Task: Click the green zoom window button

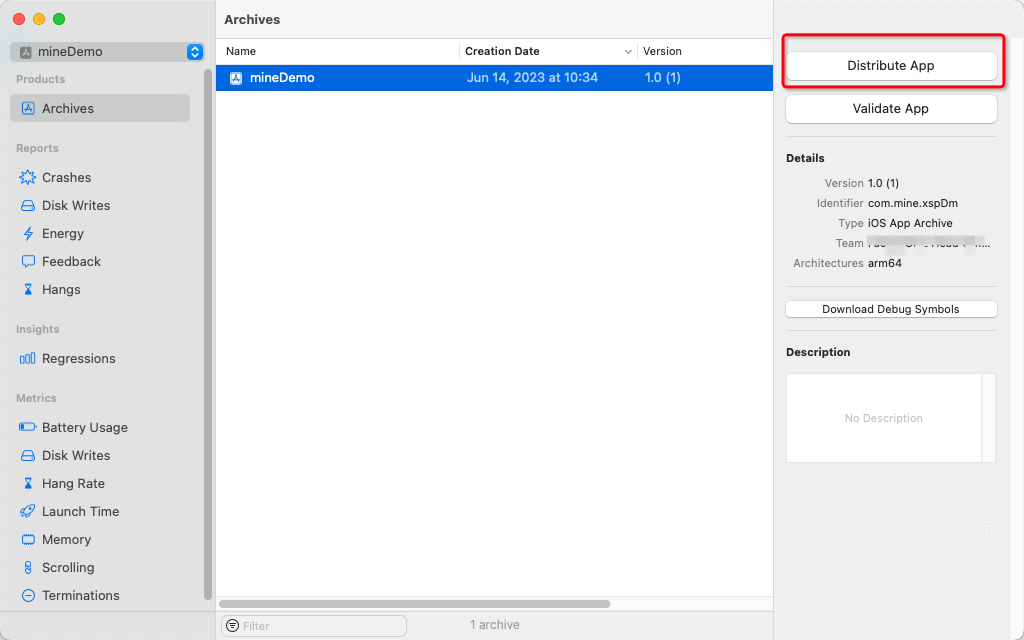Action: 59,19
